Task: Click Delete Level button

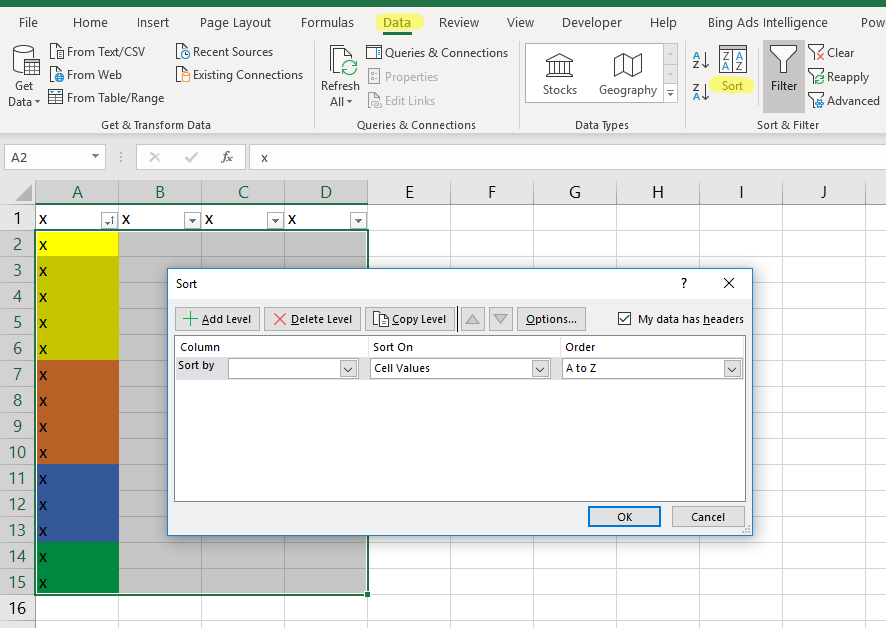Action: 312,319
